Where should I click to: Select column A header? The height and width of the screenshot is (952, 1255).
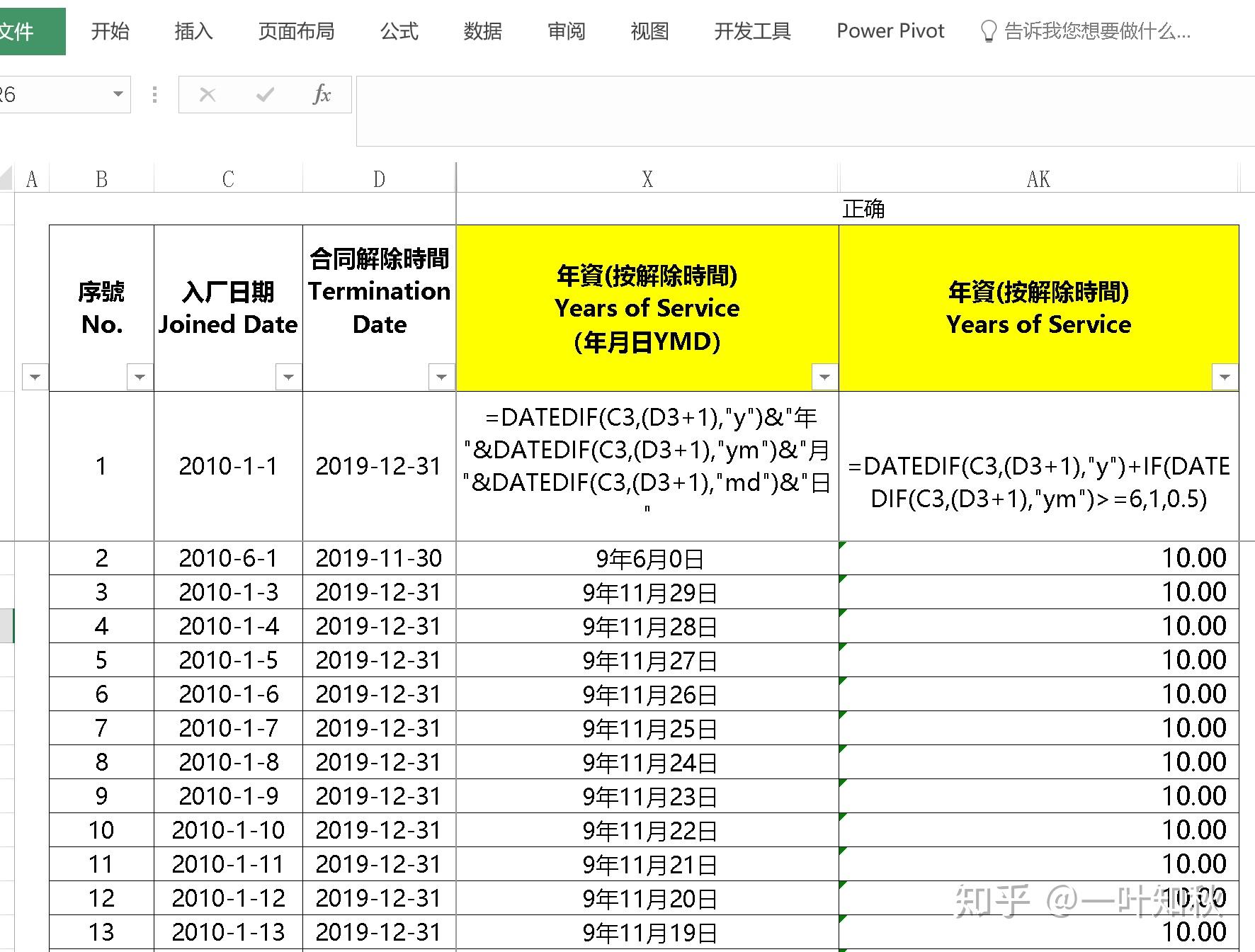[x=32, y=179]
